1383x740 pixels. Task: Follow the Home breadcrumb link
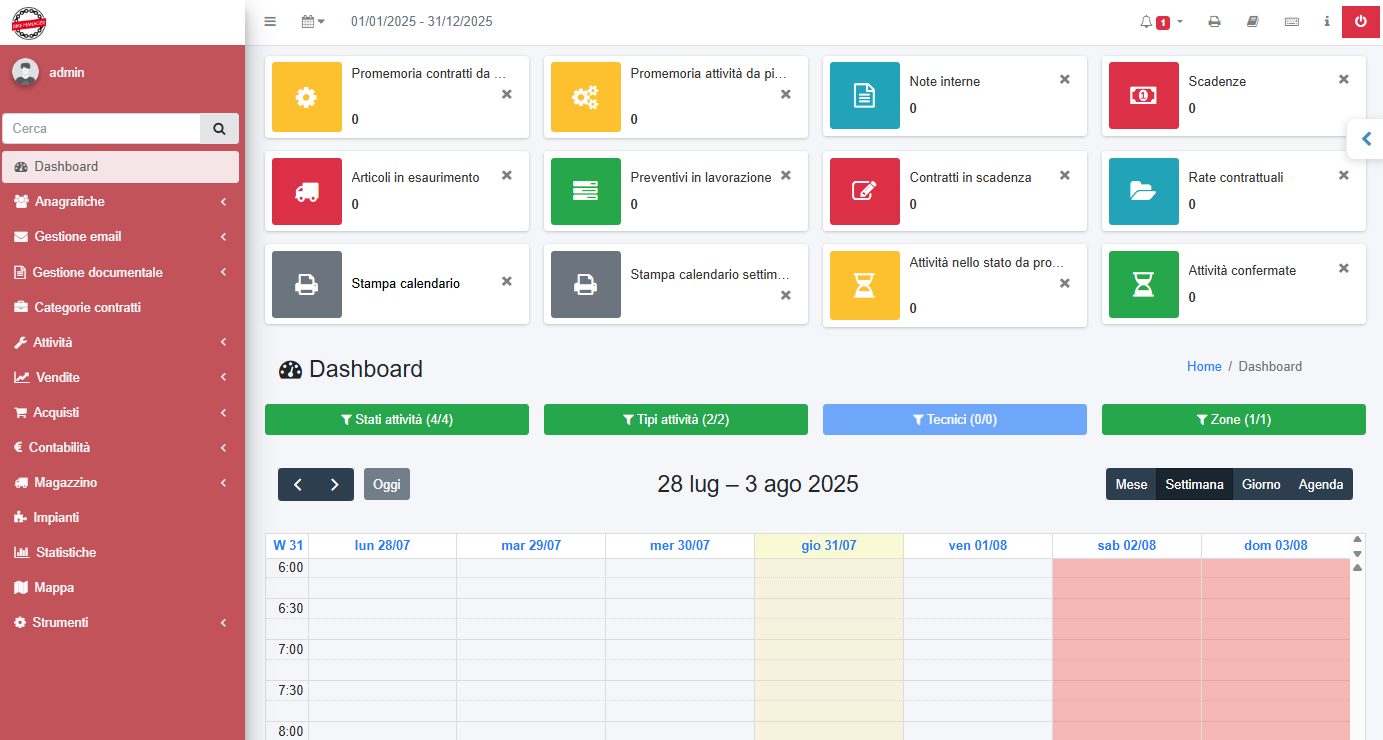coord(1204,366)
